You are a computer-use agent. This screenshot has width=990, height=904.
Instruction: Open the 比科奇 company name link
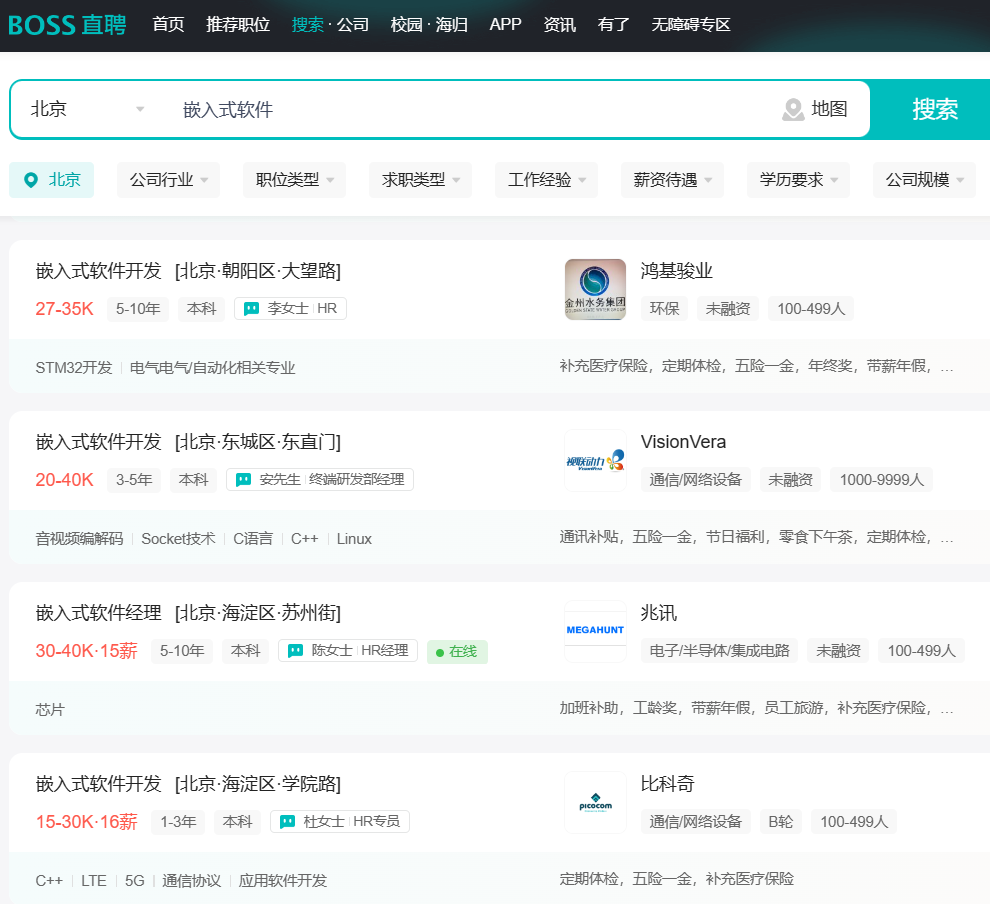pos(667,784)
